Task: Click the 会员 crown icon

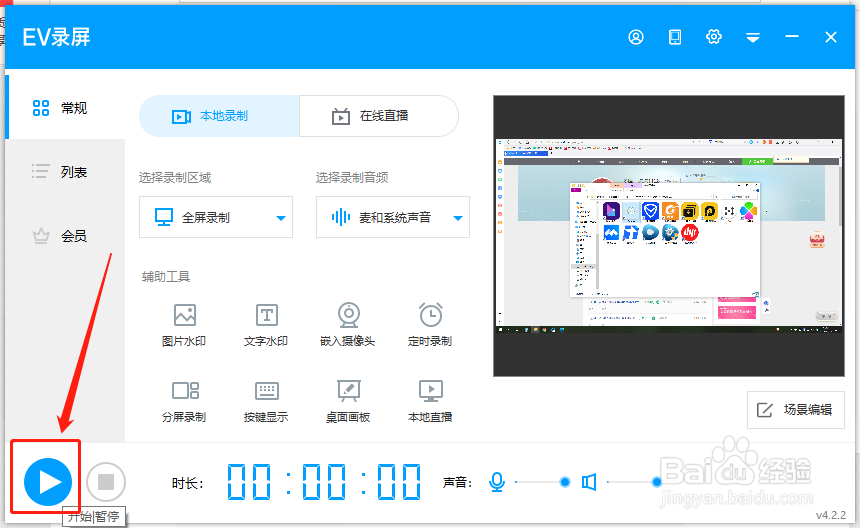Action: (x=41, y=236)
